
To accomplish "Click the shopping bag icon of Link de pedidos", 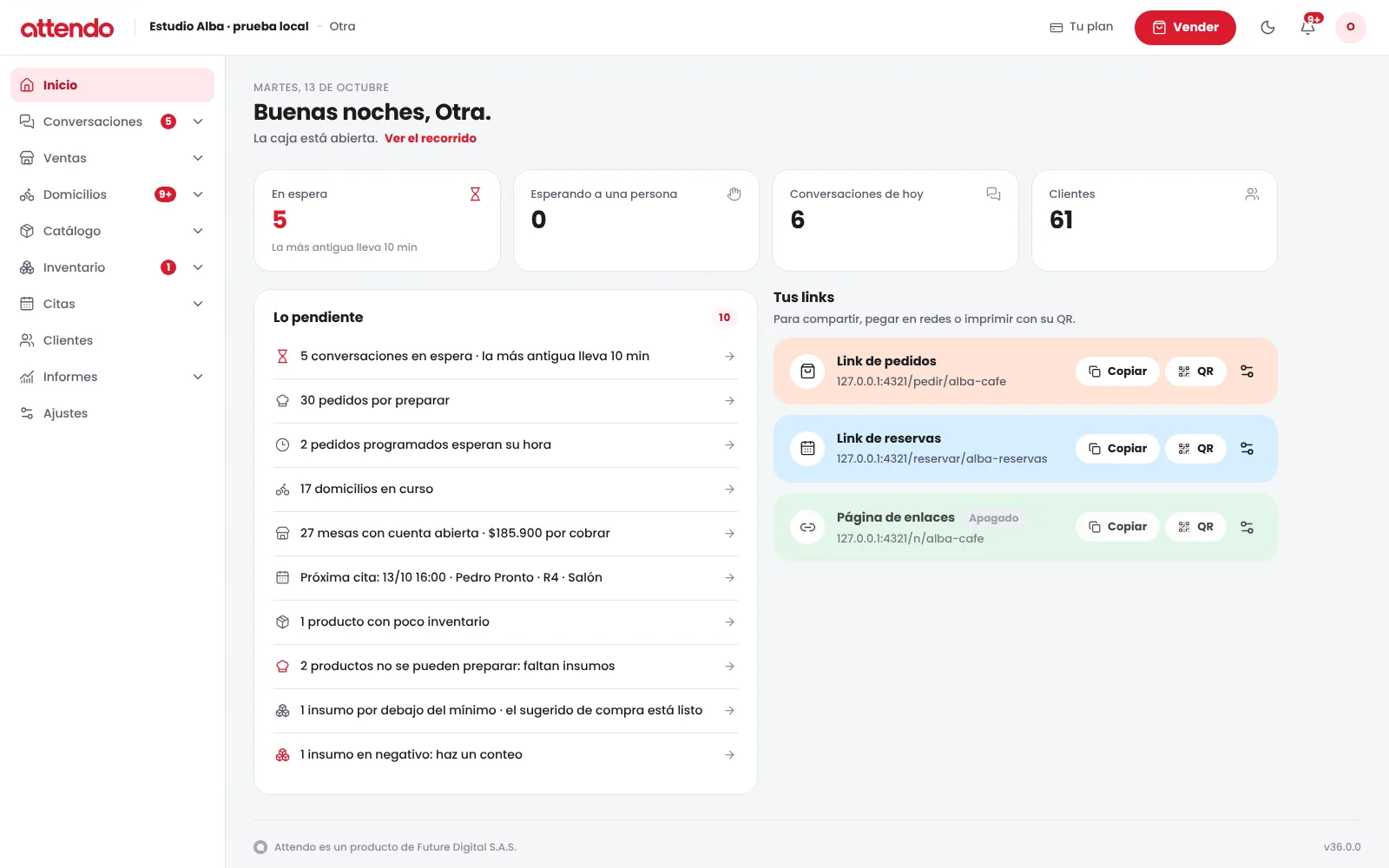I will tap(807, 372).
